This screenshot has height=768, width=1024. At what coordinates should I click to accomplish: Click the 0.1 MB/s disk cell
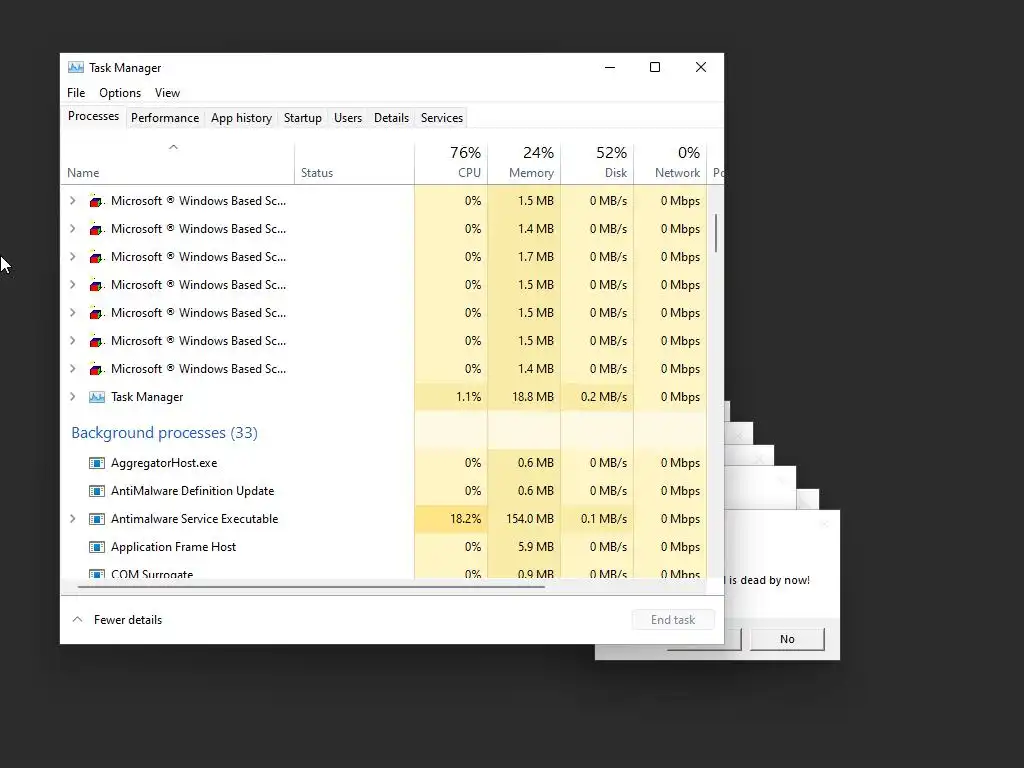[x=598, y=519]
